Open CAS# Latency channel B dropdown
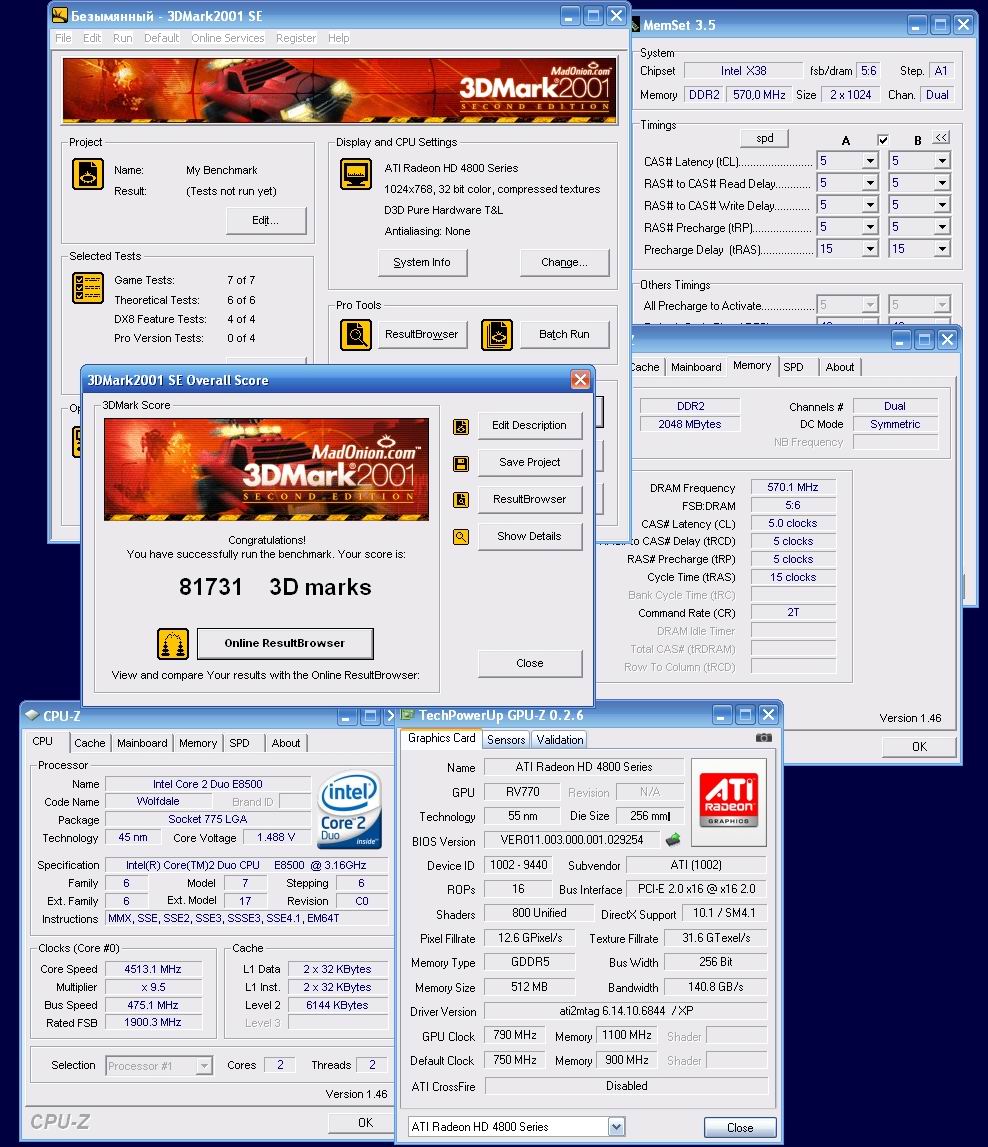 pyautogui.click(x=942, y=161)
